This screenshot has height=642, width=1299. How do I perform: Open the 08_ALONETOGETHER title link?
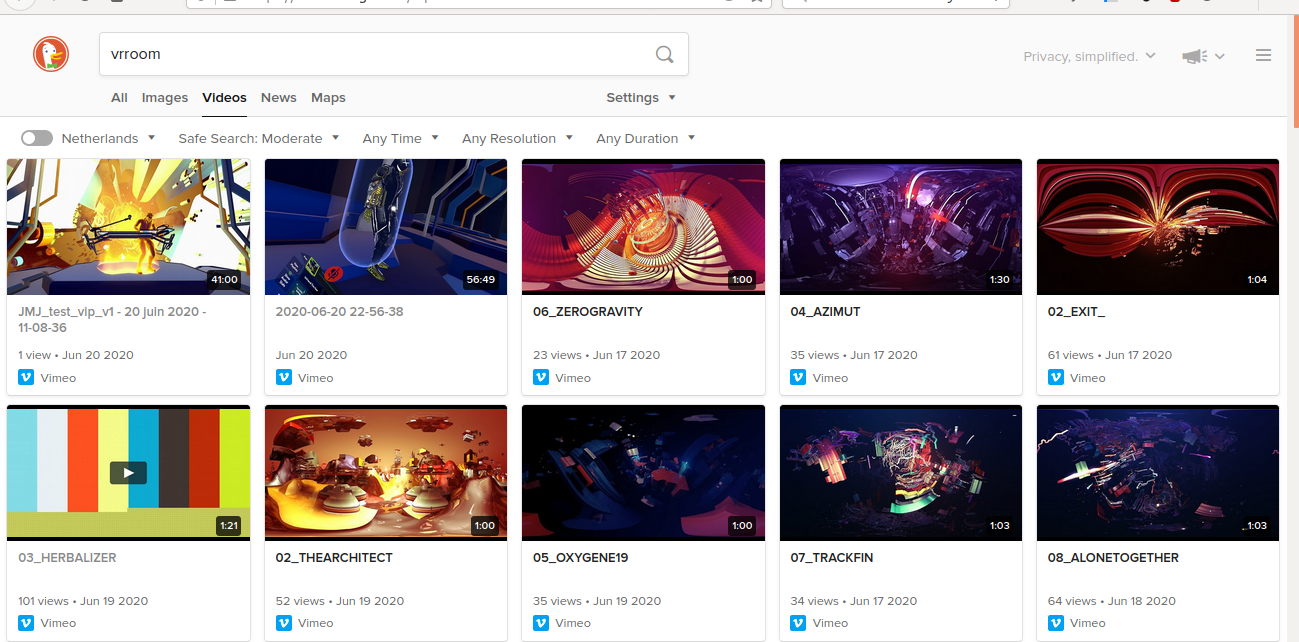[x=1113, y=557]
